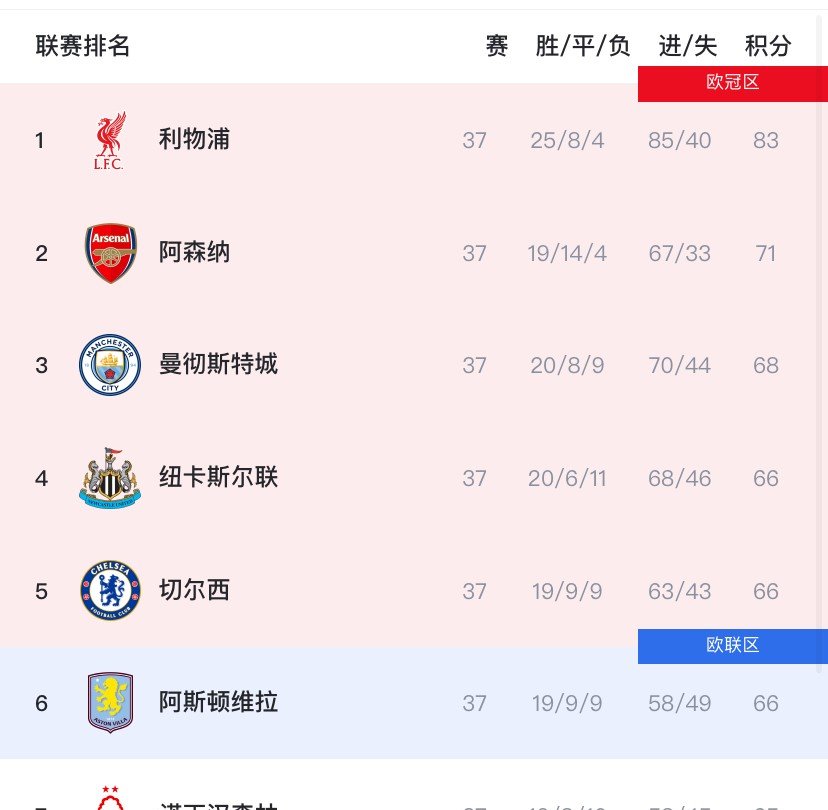828x810 pixels.
Task: Sort table by 积分 column header
Action: 768,45
